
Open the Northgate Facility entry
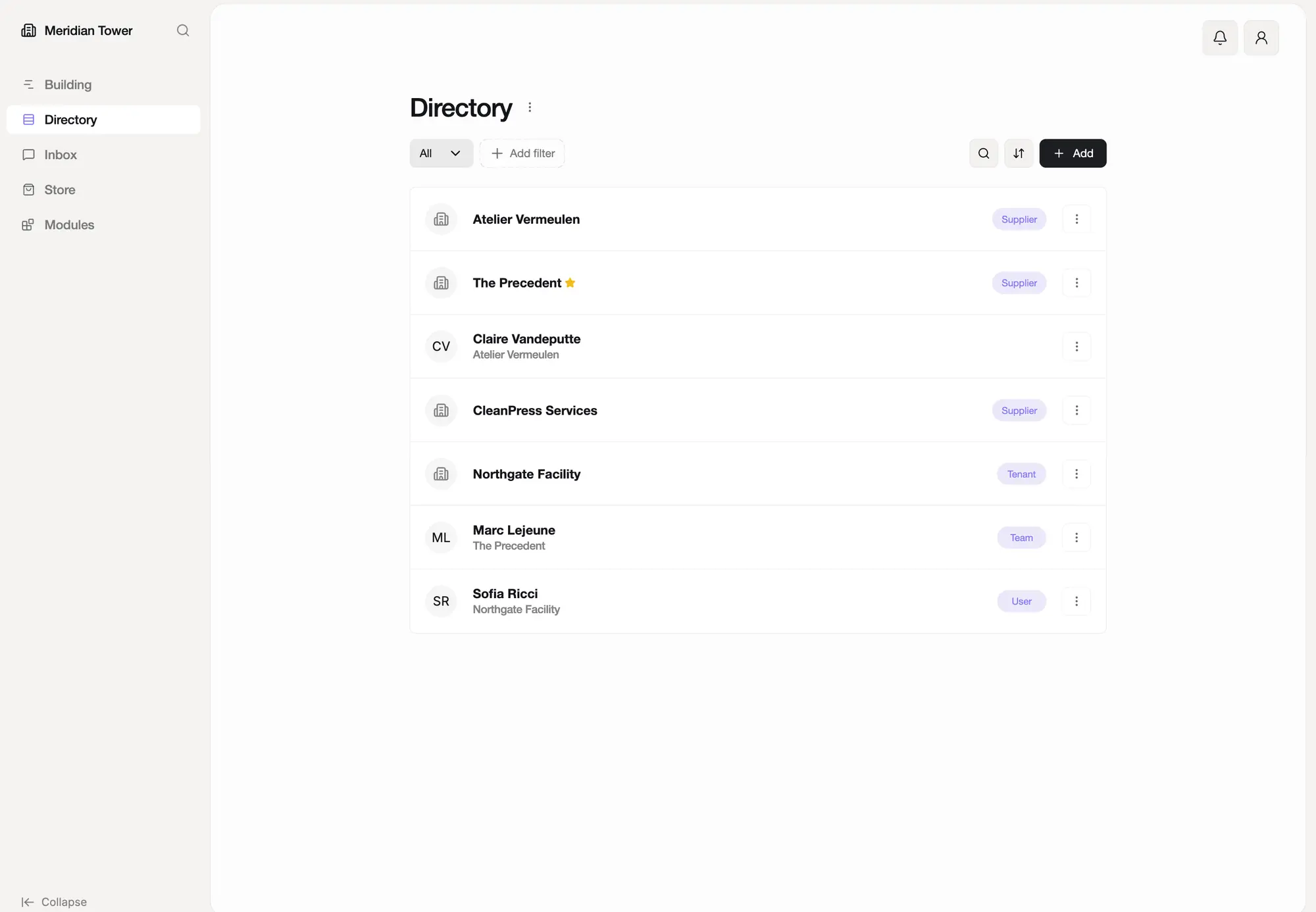tap(758, 474)
